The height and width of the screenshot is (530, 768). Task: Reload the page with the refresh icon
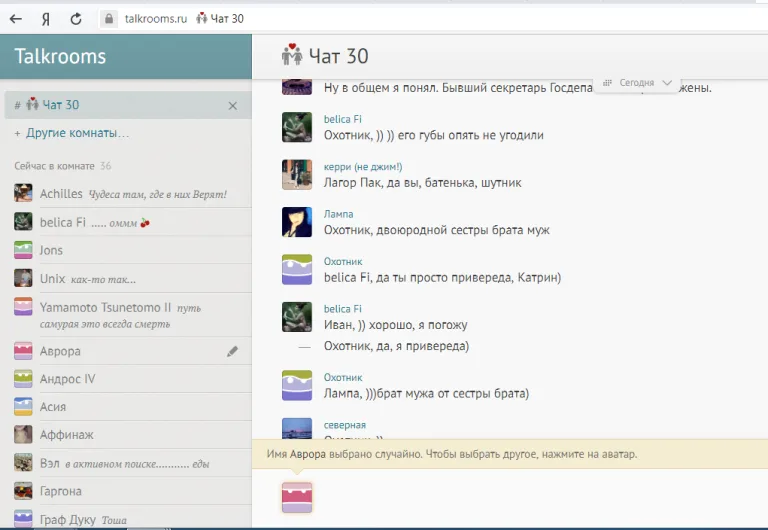pyautogui.click(x=76, y=19)
